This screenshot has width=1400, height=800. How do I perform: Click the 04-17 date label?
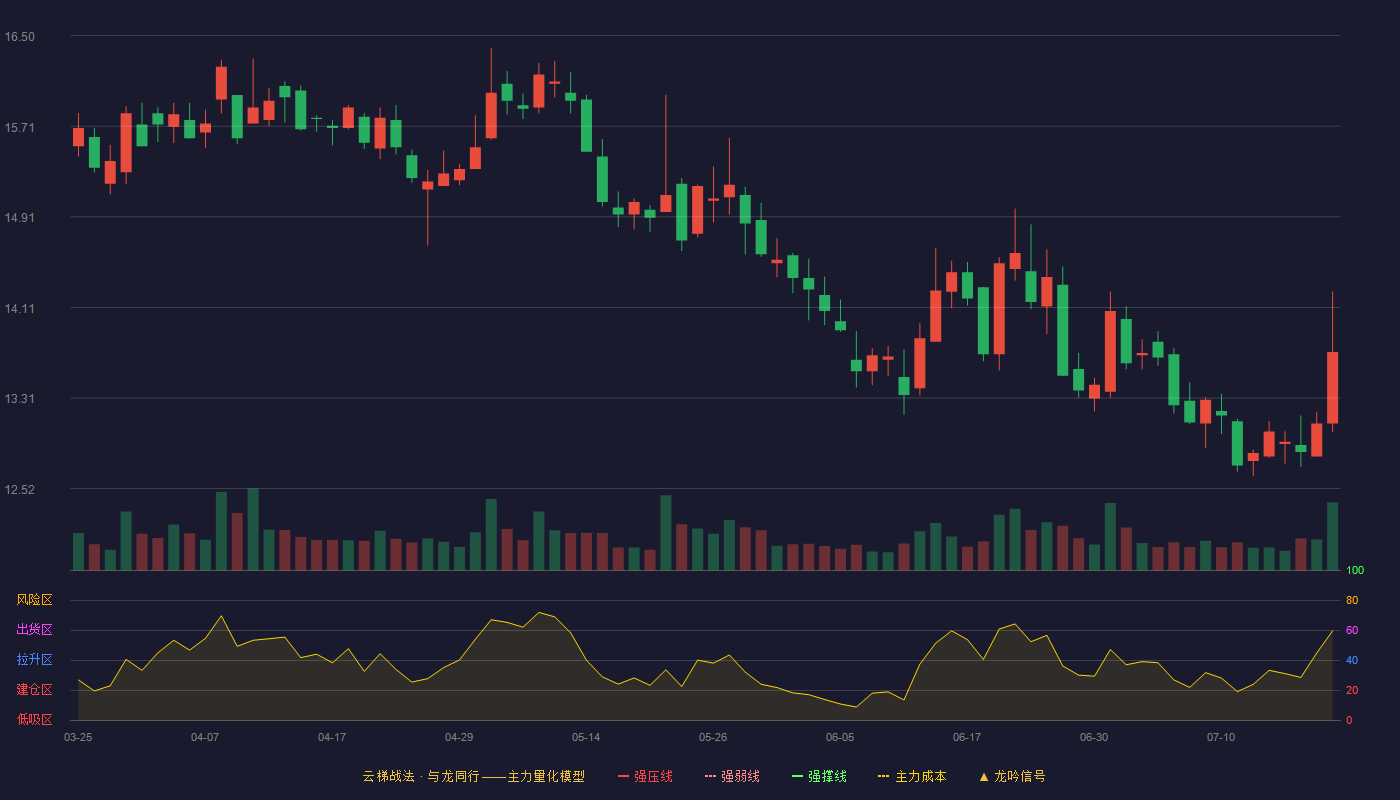(x=332, y=737)
